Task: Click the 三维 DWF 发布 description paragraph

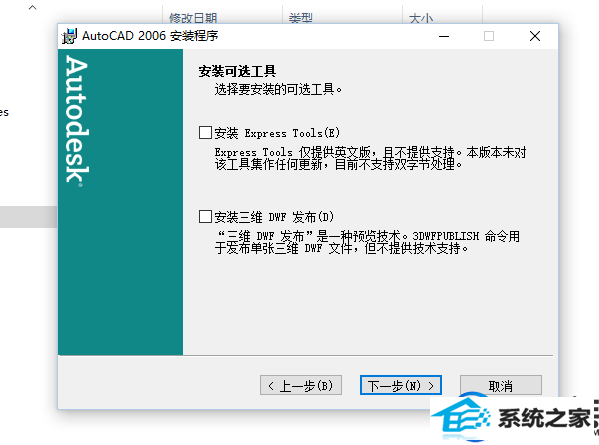Action: [367, 242]
